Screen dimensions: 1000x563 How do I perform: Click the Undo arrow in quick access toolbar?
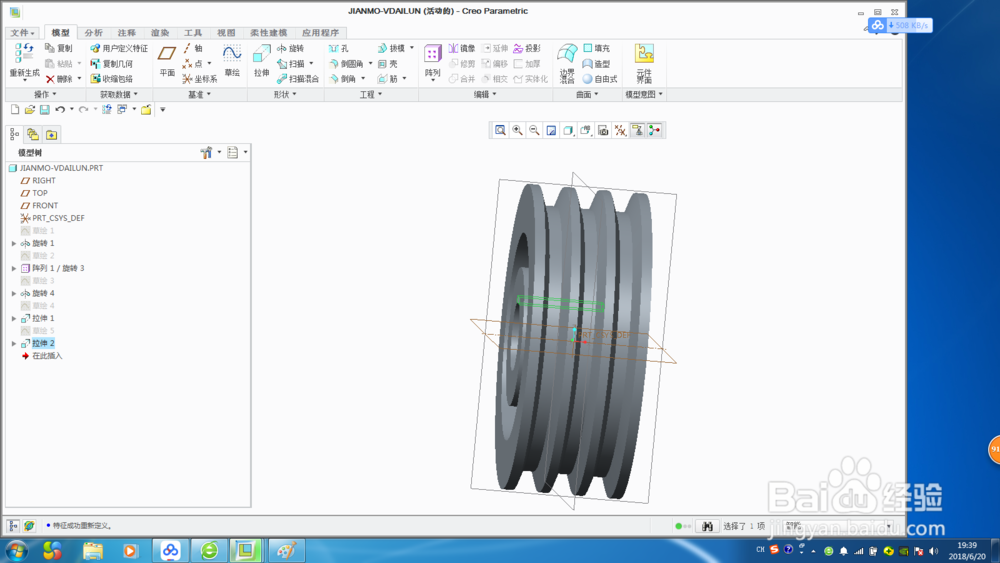pyautogui.click(x=60, y=110)
